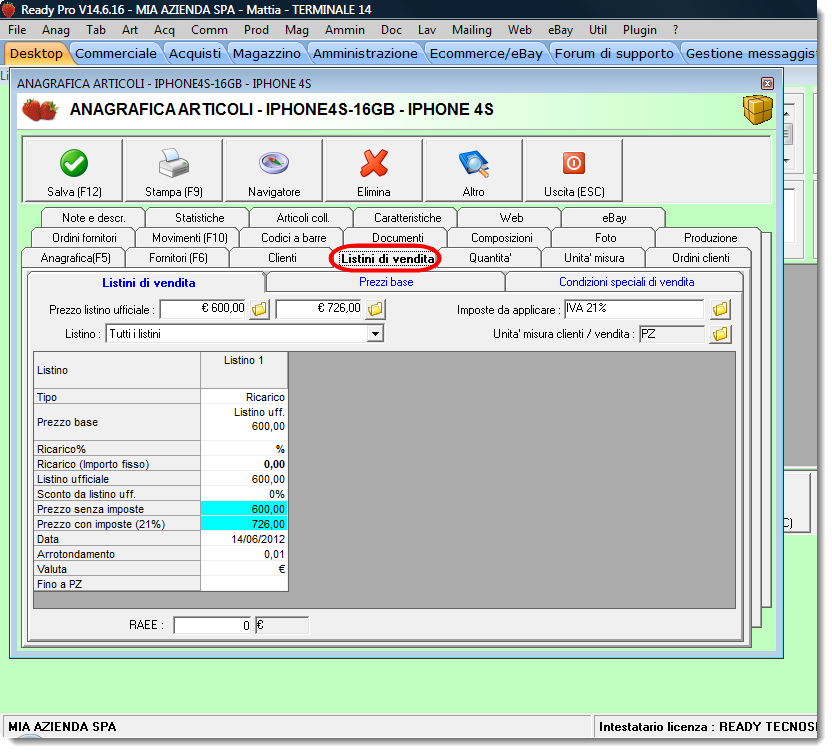Select the Clienti tab
The image size is (832, 753).
point(282,258)
